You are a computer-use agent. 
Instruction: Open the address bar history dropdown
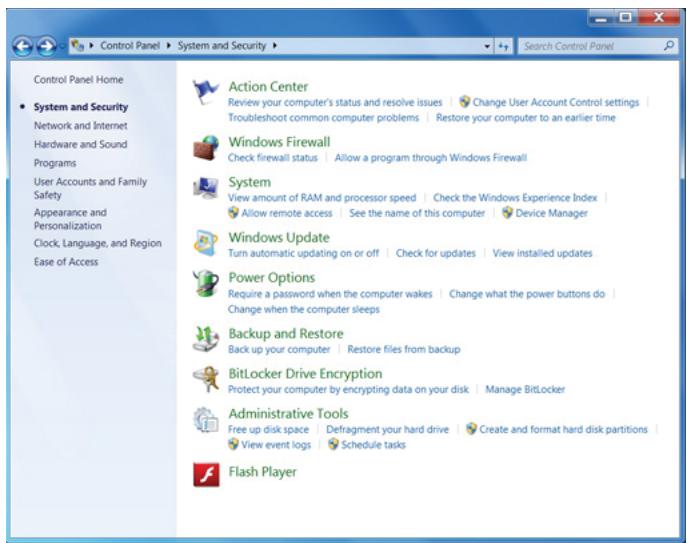coord(487,46)
